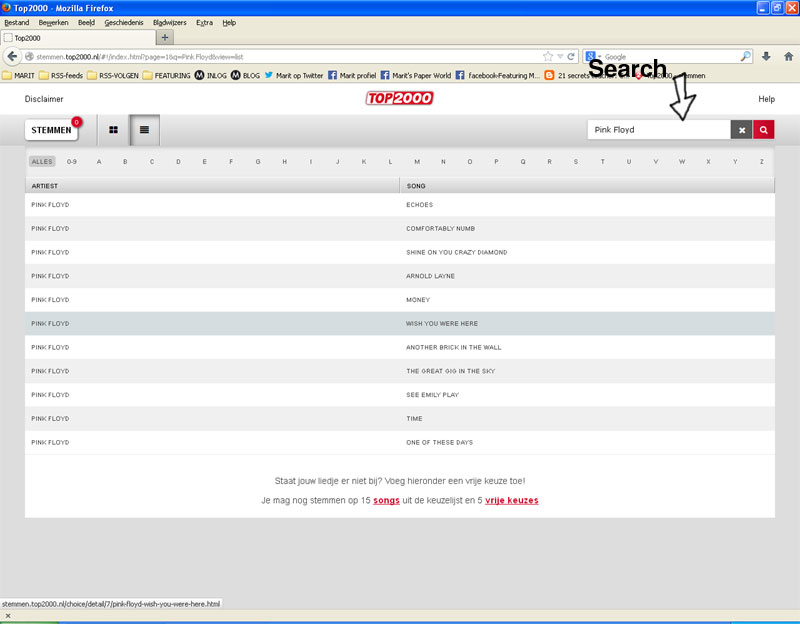Bookmark this page with star icon
This screenshot has width=800, height=624.
[x=548, y=56]
